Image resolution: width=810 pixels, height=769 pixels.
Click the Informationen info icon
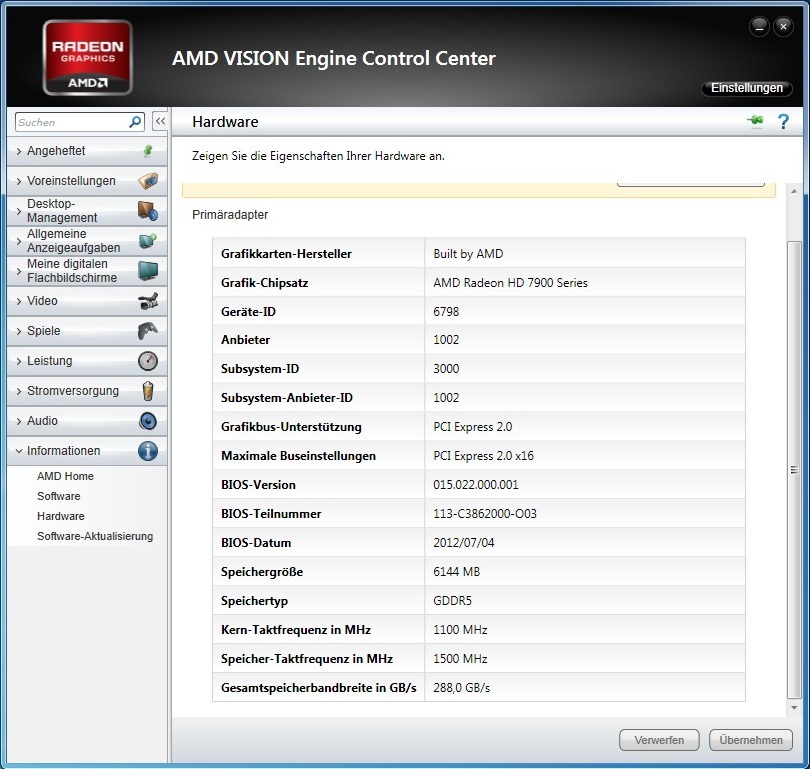(x=148, y=451)
